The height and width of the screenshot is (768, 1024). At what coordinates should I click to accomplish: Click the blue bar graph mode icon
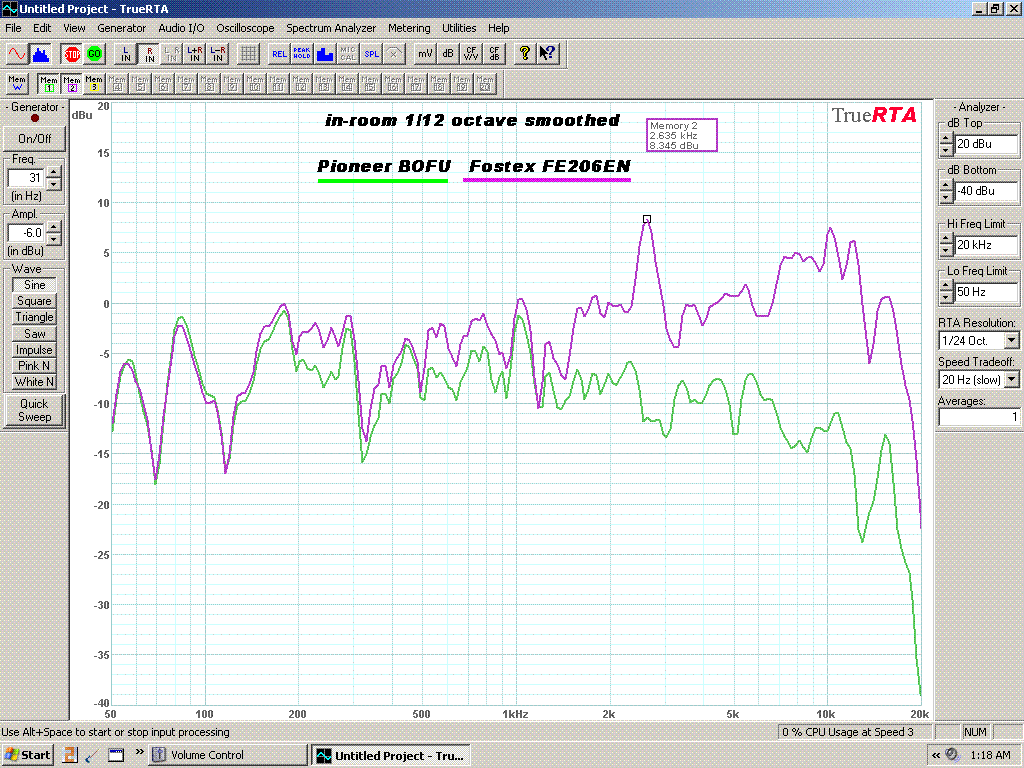click(x=325, y=54)
